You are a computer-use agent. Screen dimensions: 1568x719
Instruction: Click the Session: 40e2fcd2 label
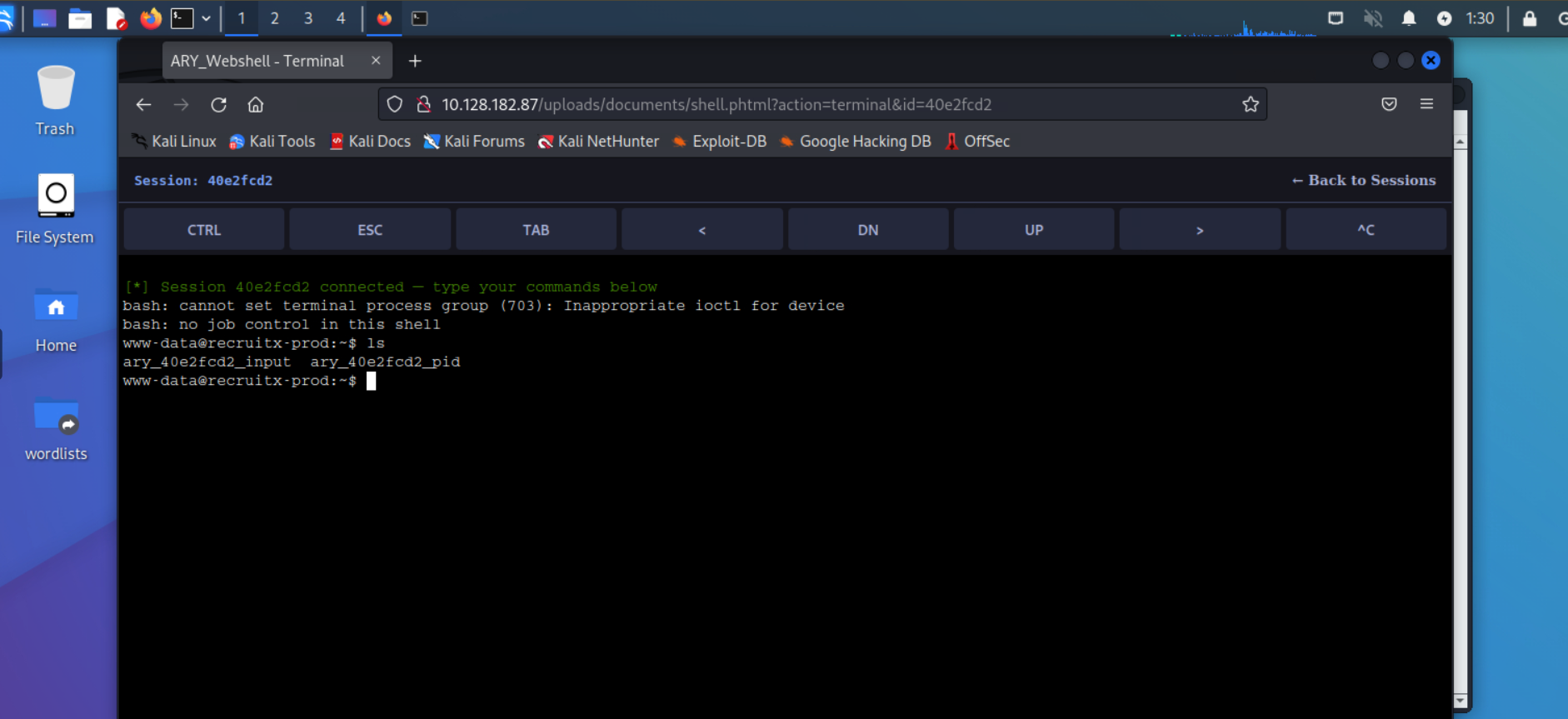[203, 181]
